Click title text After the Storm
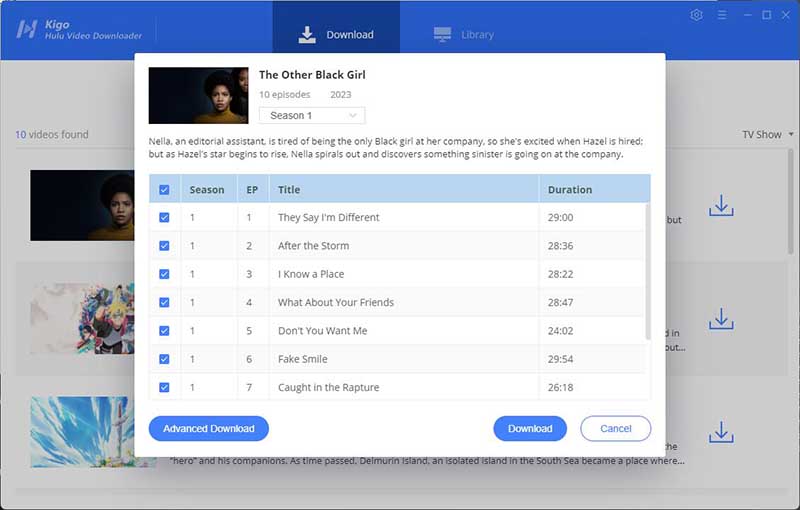Viewport: 800px width, 510px height. click(x=313, y=246)
